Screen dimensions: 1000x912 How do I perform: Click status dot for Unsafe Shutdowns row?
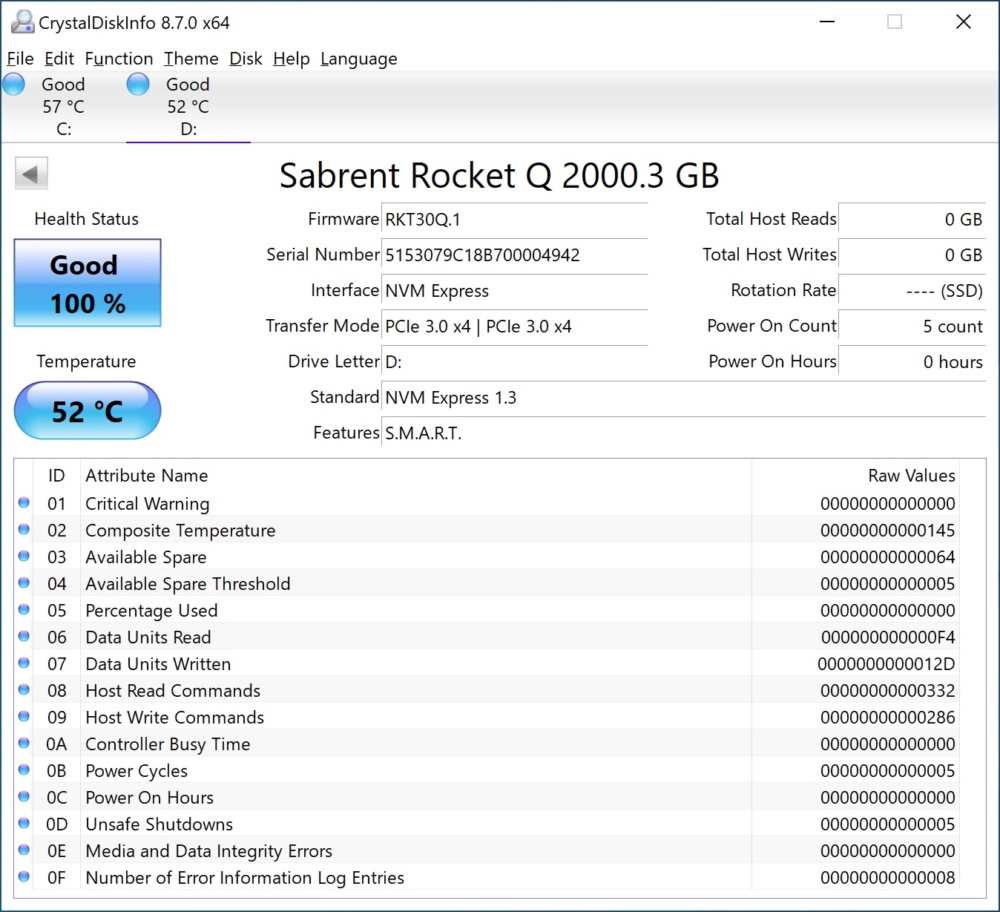pyautogui.click(x=24, y=823)
